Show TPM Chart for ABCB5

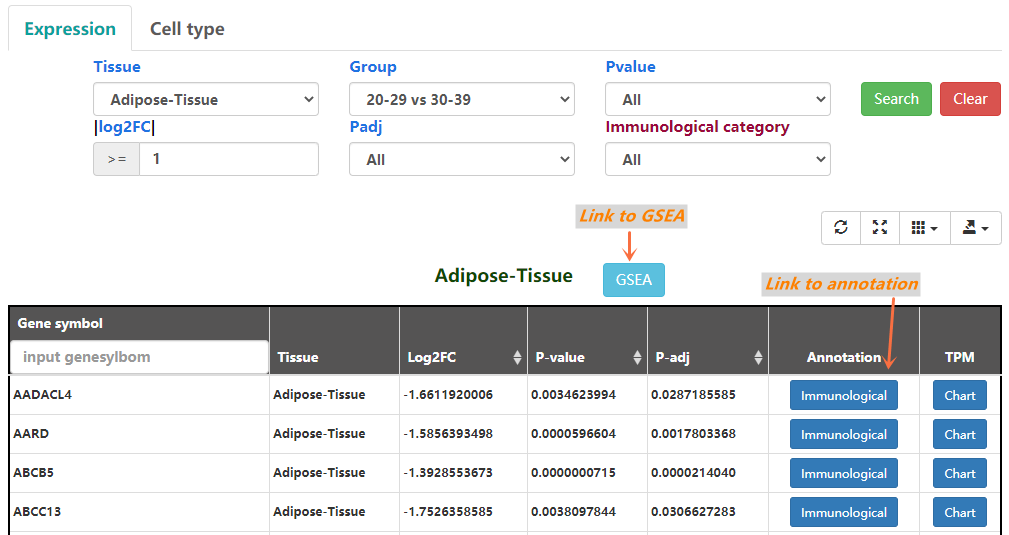(x=959, y=473)
